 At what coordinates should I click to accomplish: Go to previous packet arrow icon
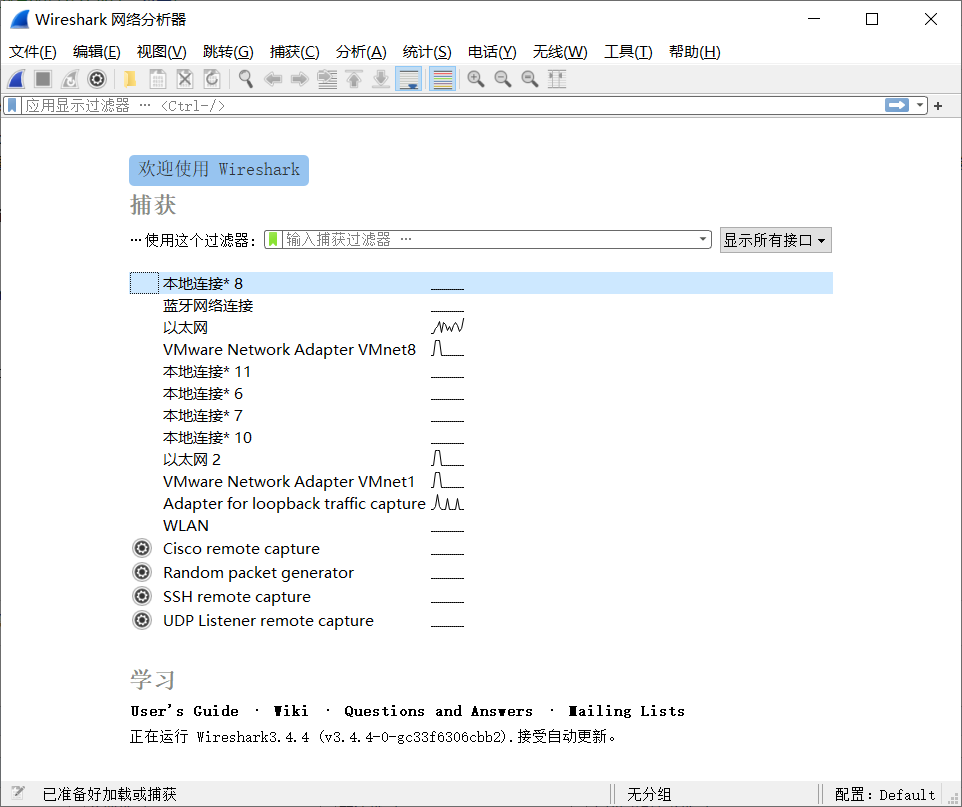point(272,79)
